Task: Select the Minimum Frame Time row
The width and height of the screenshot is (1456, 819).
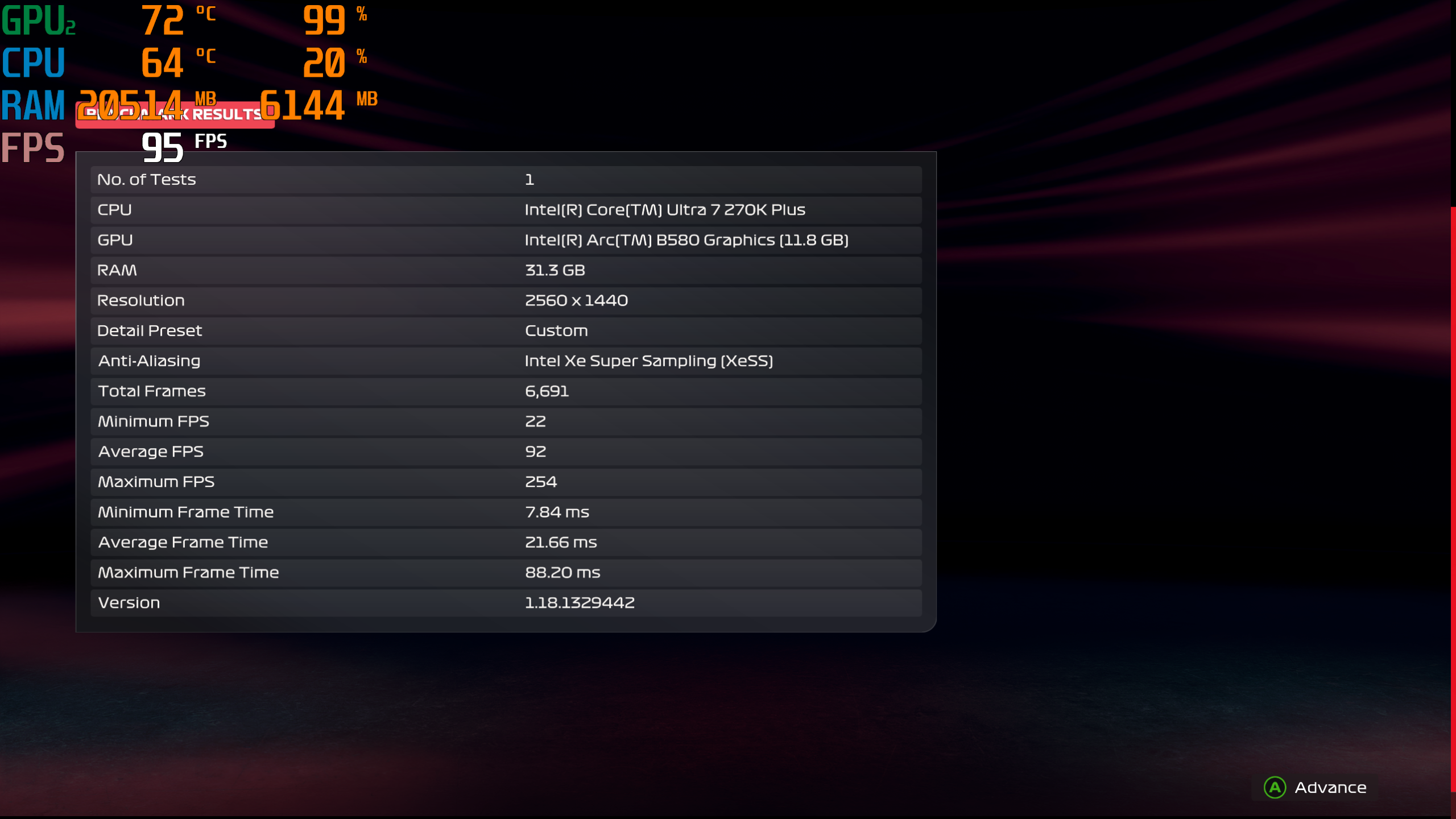Action: coord(505,512)
